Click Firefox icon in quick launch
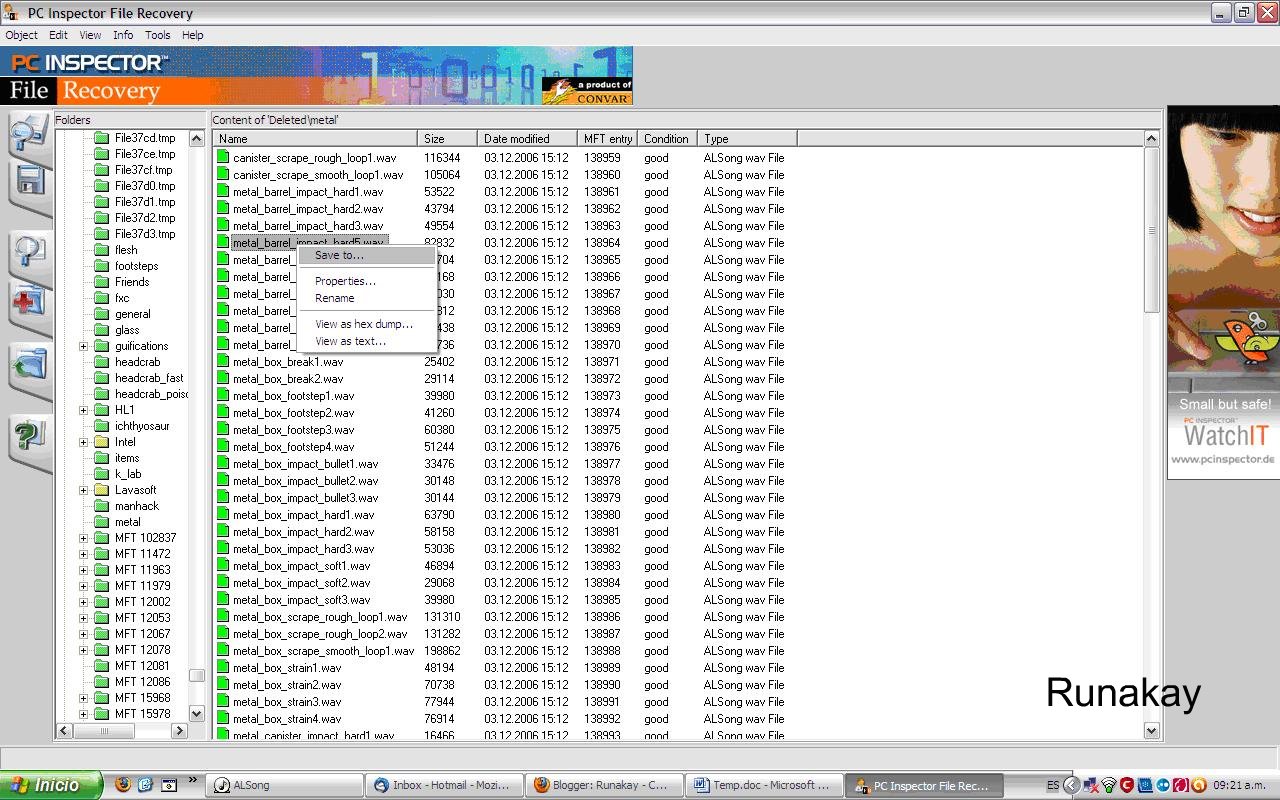The image size is (1280, 800). (x=123, y=785)
